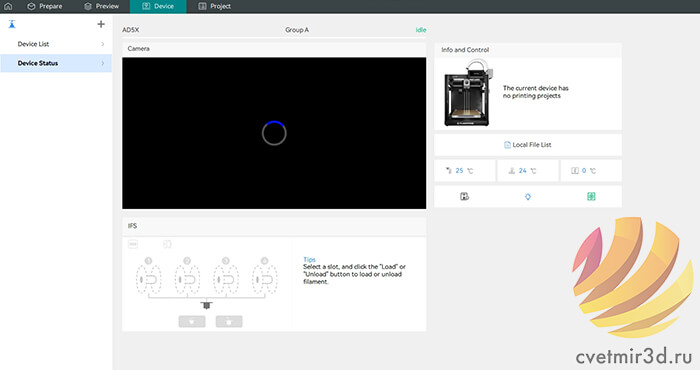Click the Camera panel header

(274, 49)
